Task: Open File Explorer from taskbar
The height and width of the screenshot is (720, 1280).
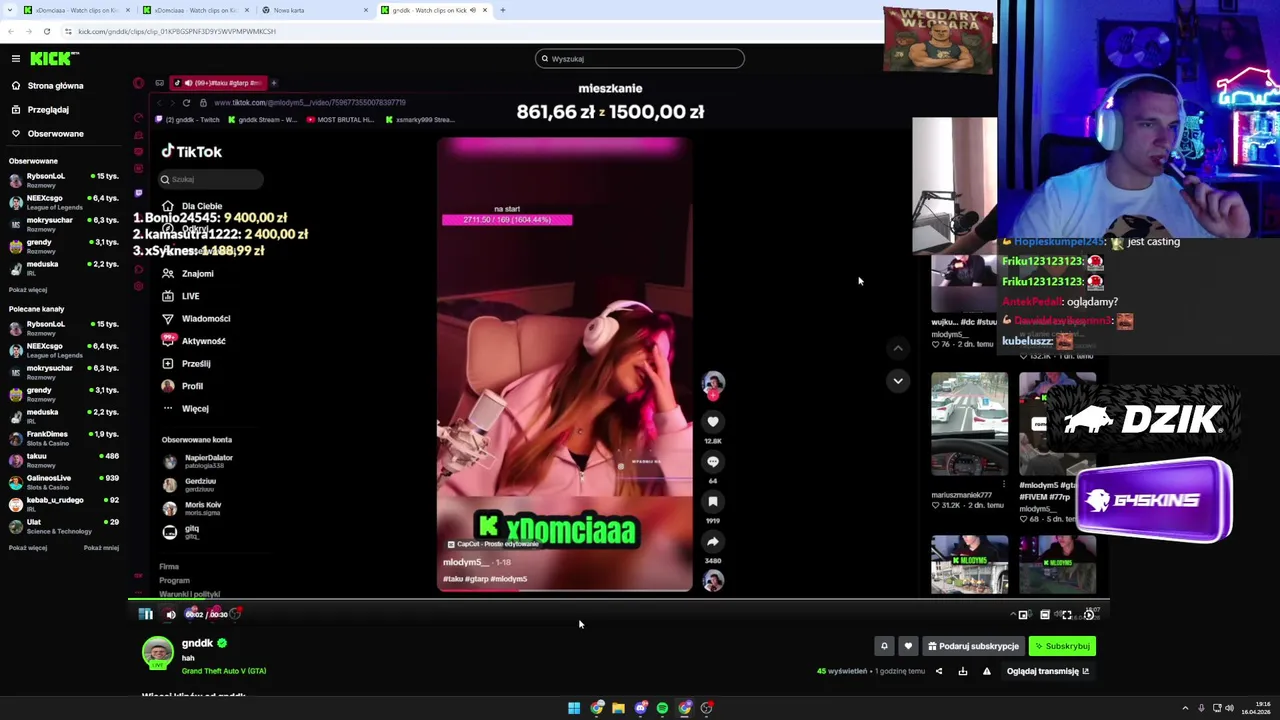Action: click(619, 708)
